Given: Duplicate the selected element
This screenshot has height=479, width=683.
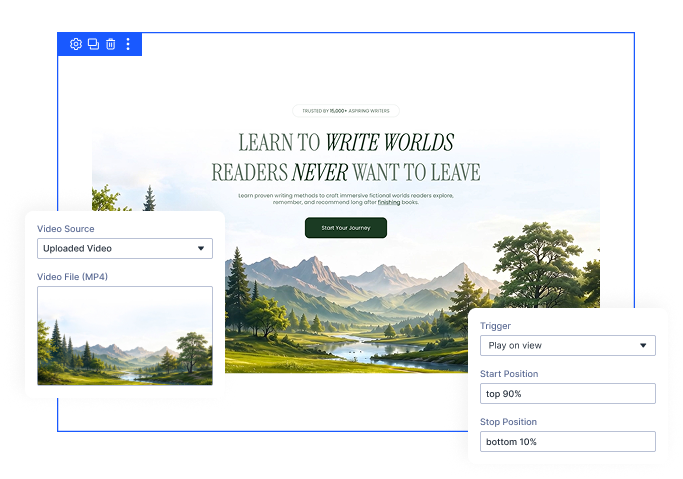Looking at the screenshot, I should pos(93,44).
